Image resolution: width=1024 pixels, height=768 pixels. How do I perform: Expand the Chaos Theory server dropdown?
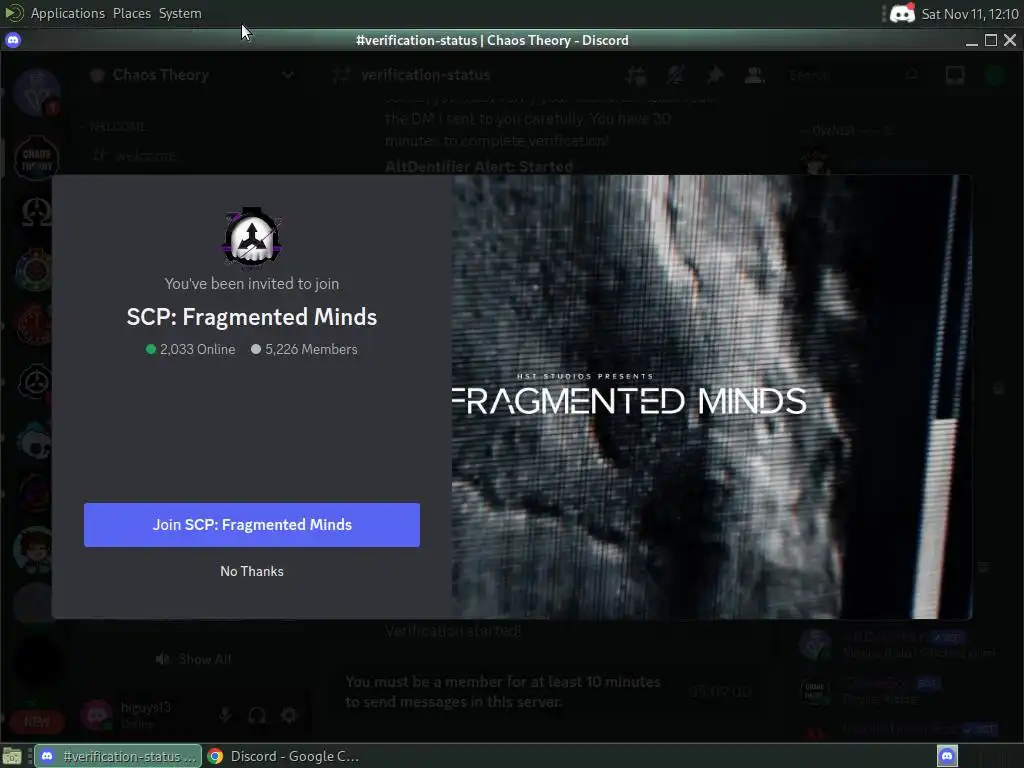pos(287,75)
